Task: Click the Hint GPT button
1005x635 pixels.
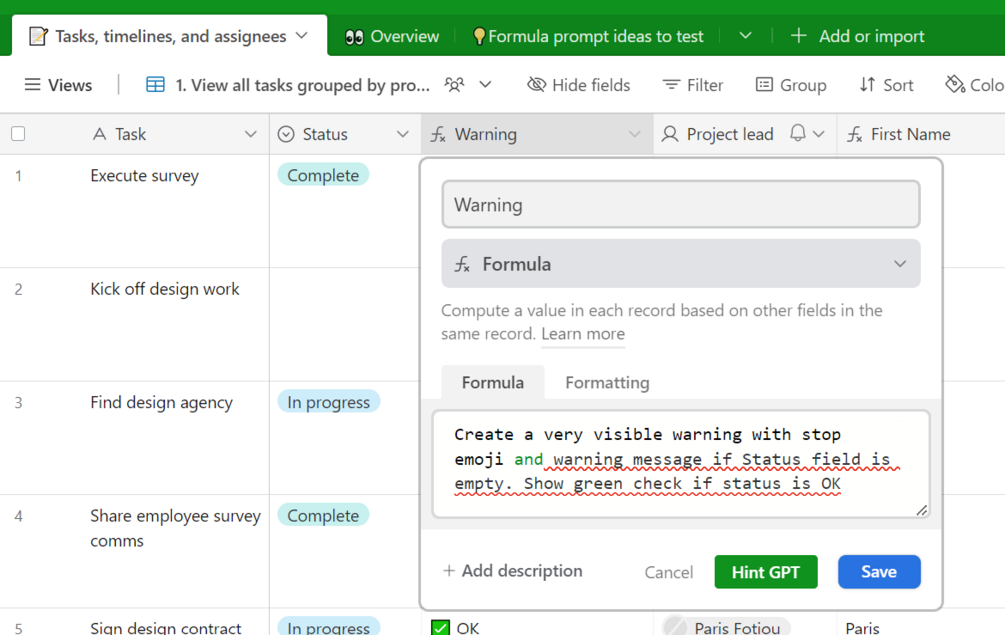Action: coord(766,572)
